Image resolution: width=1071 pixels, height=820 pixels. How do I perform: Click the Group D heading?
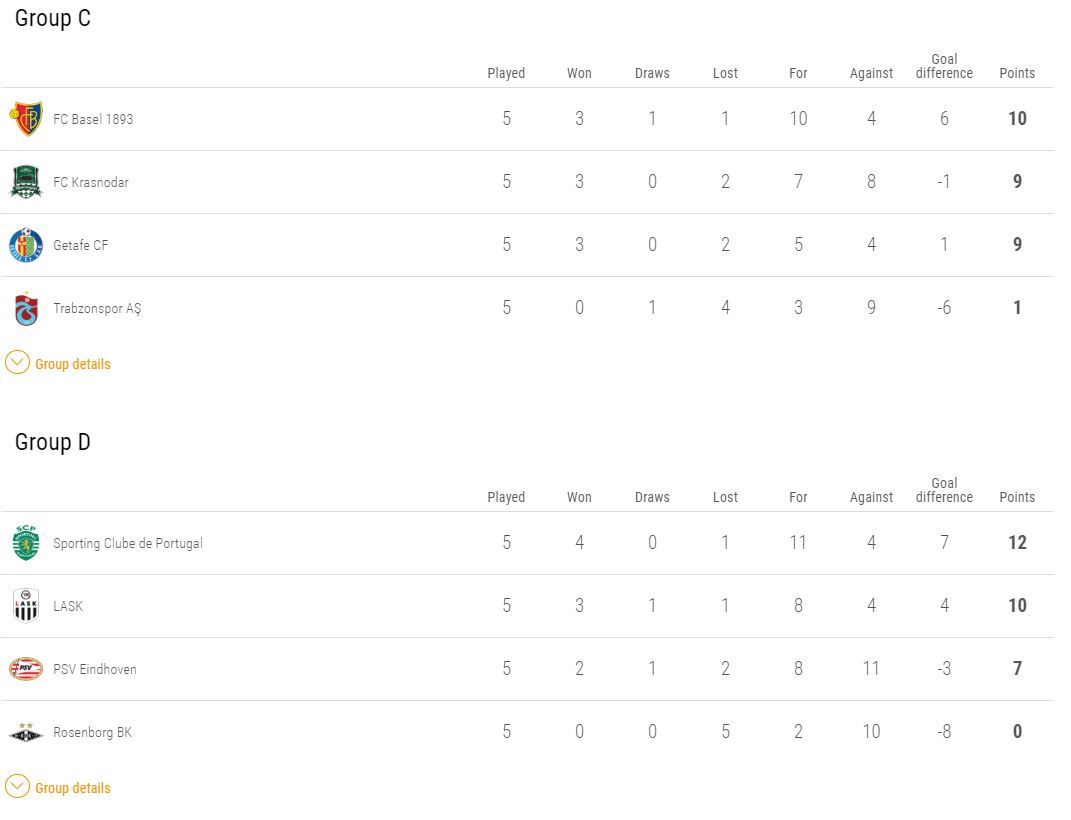(x=53, y=442)
